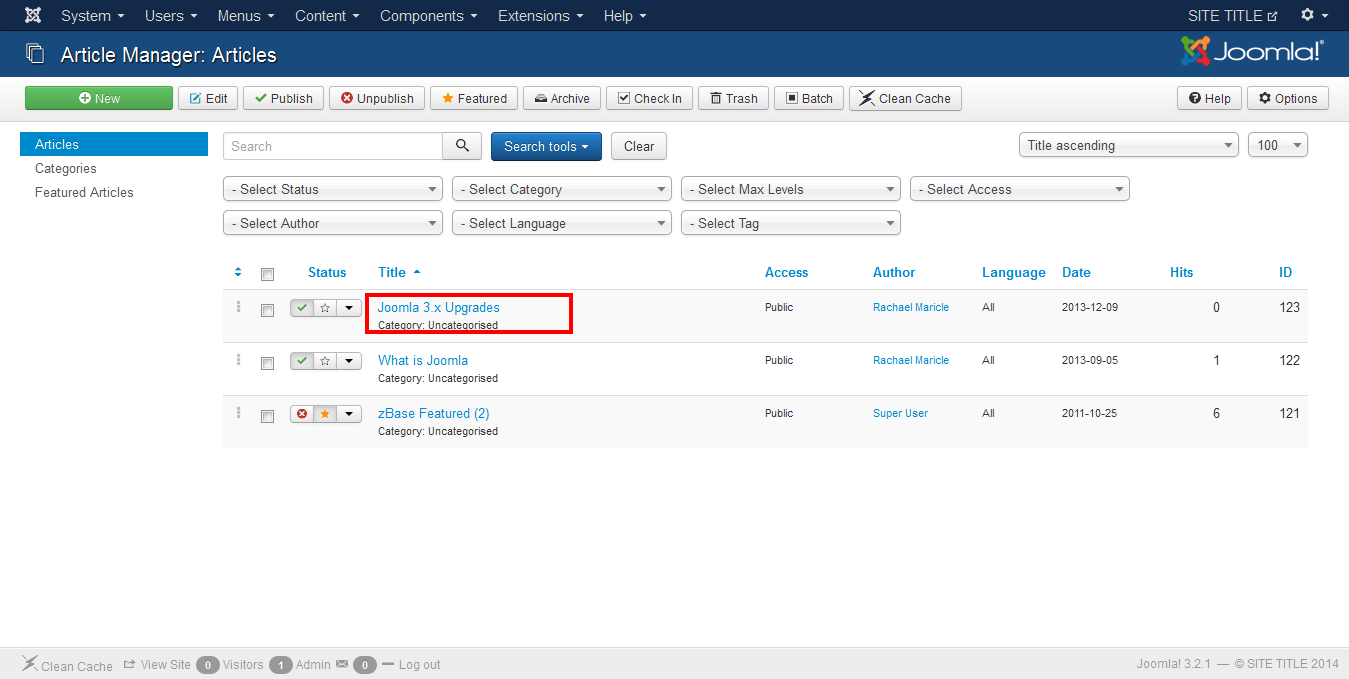Image resolution: width=1349 pixels, height=679 pixels.
Task: Toggle the Search tools button
Action: pos(546,146)
